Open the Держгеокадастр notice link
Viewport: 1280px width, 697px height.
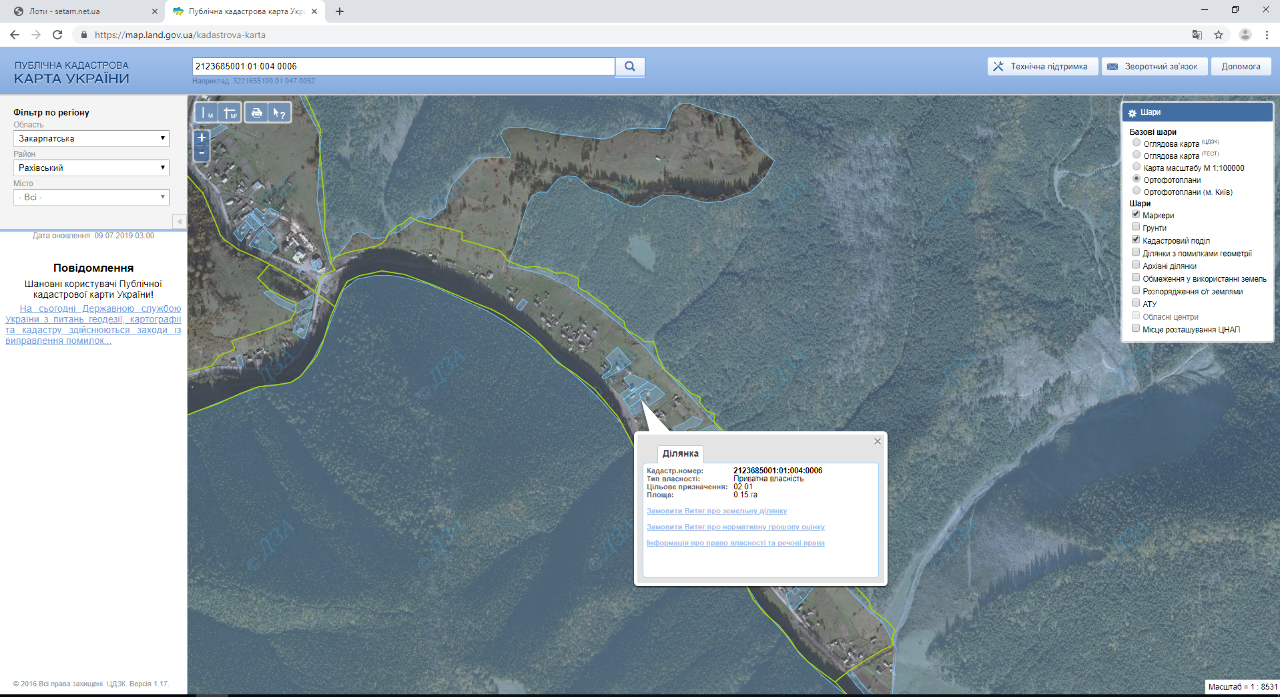pos(93,325)
